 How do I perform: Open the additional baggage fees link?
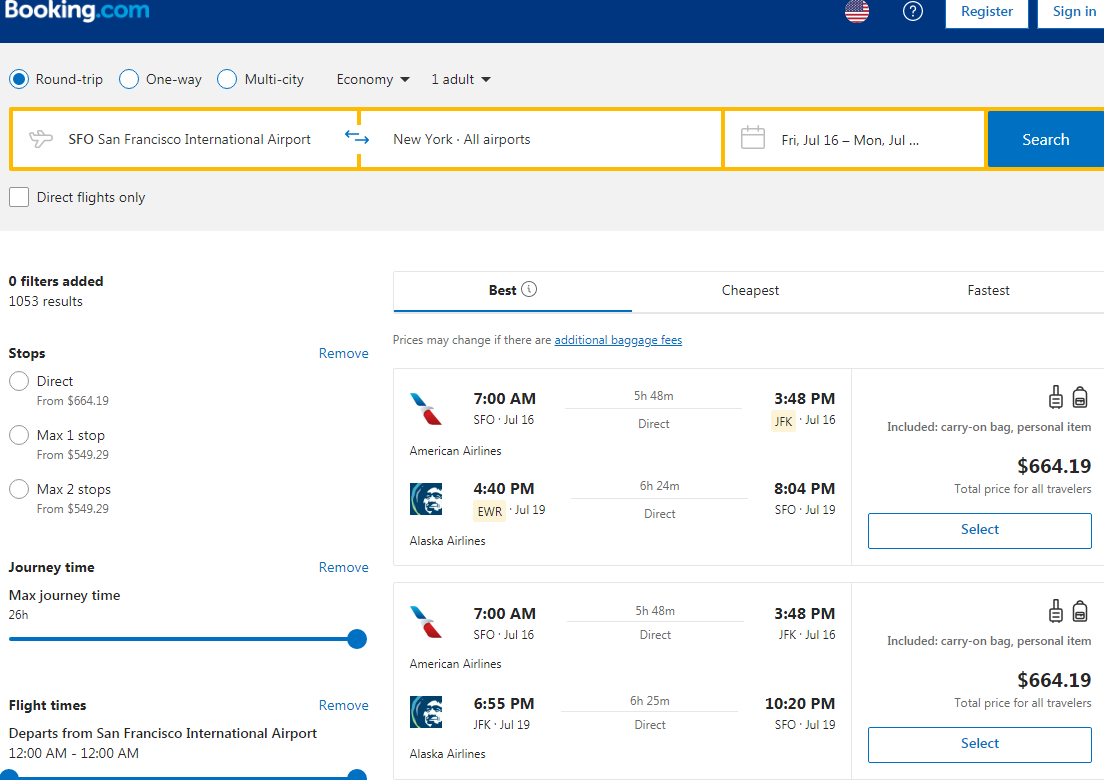coord(618,339)
